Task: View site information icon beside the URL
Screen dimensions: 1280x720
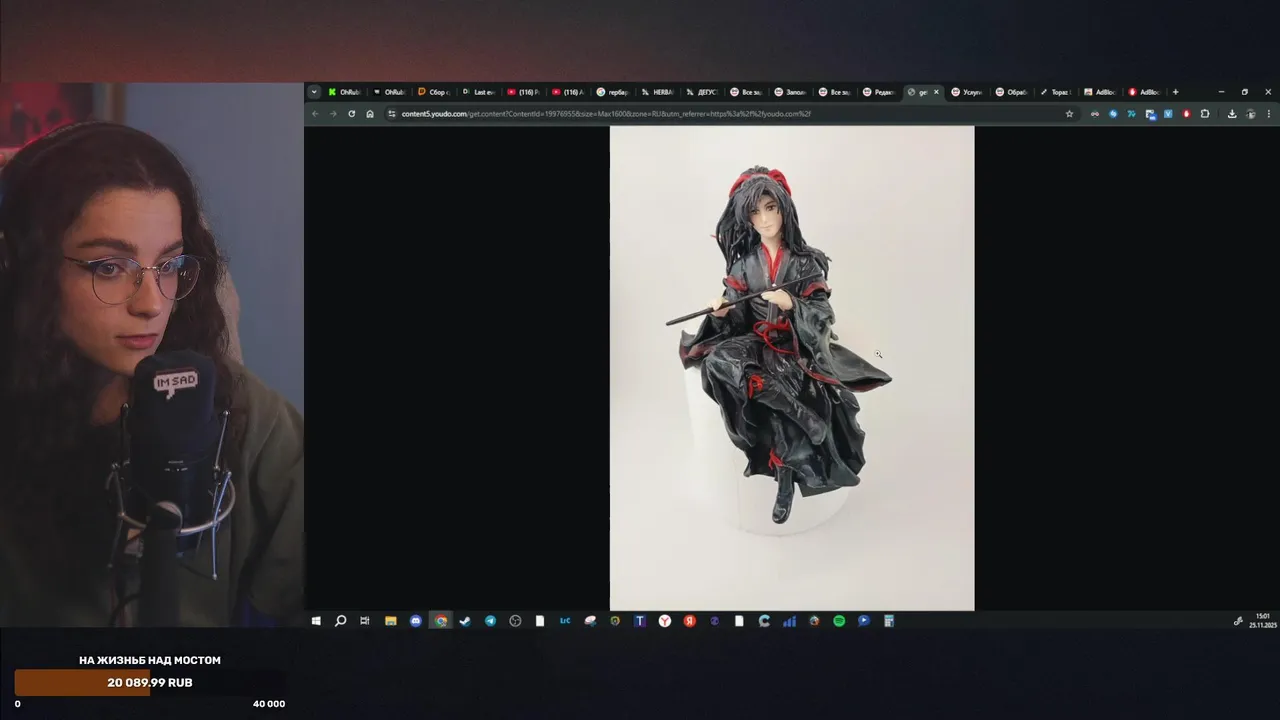Action: click(392, 114)
